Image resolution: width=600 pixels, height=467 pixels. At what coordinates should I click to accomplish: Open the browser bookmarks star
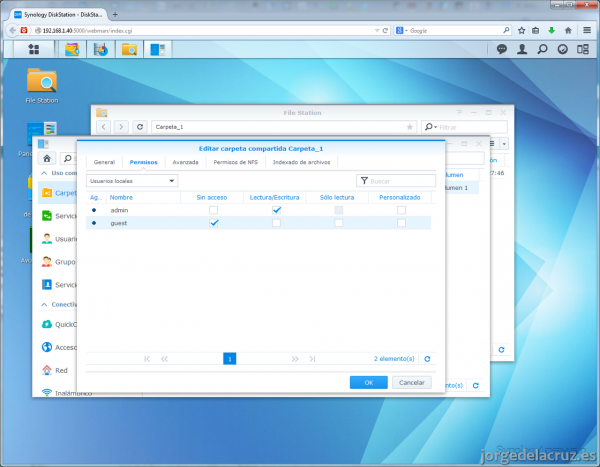[x=521, y=31]
